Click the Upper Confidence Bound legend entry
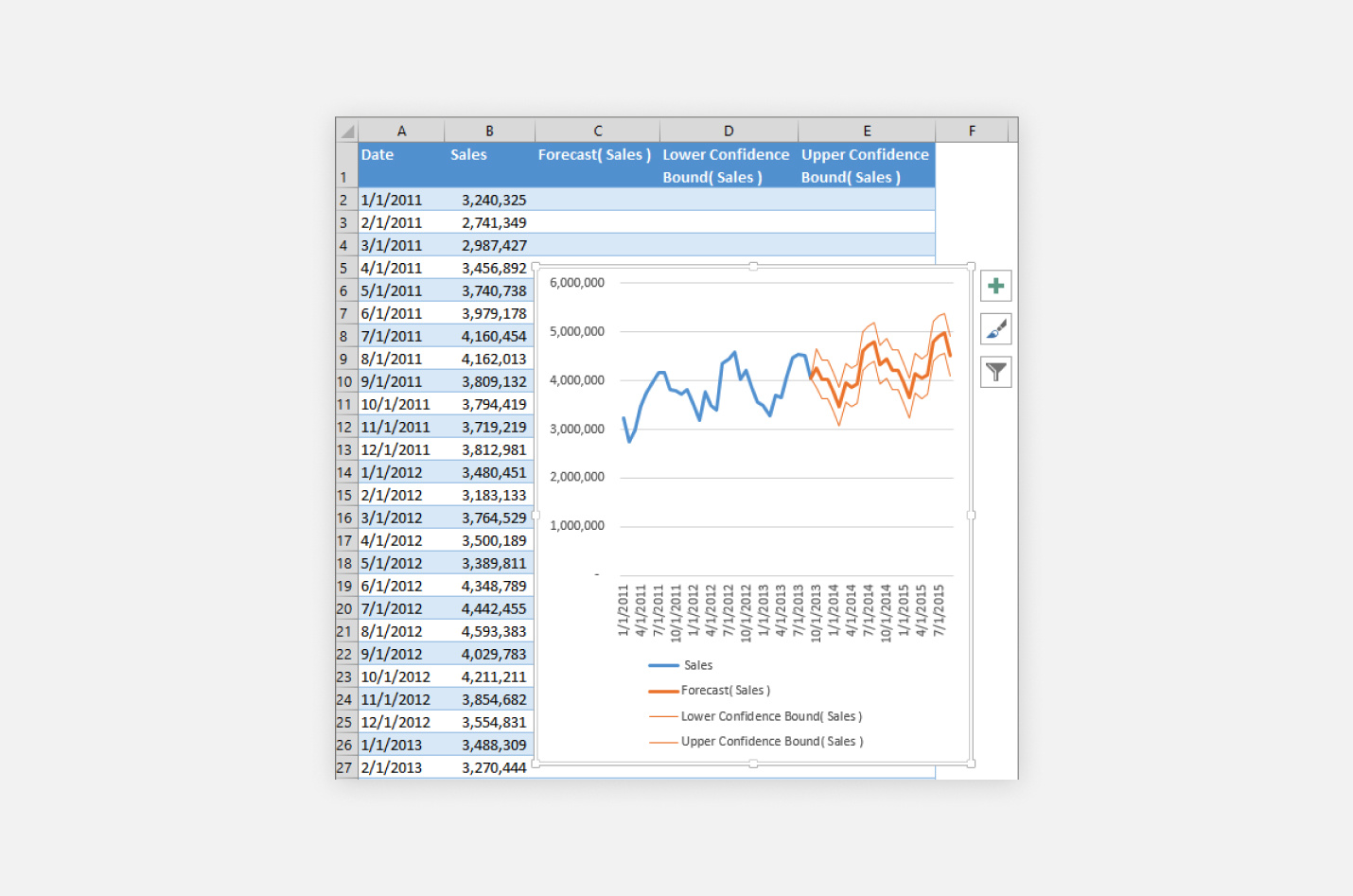This screenshot has height=896, width=1353. pyautogui.click(x=772, y=741)
